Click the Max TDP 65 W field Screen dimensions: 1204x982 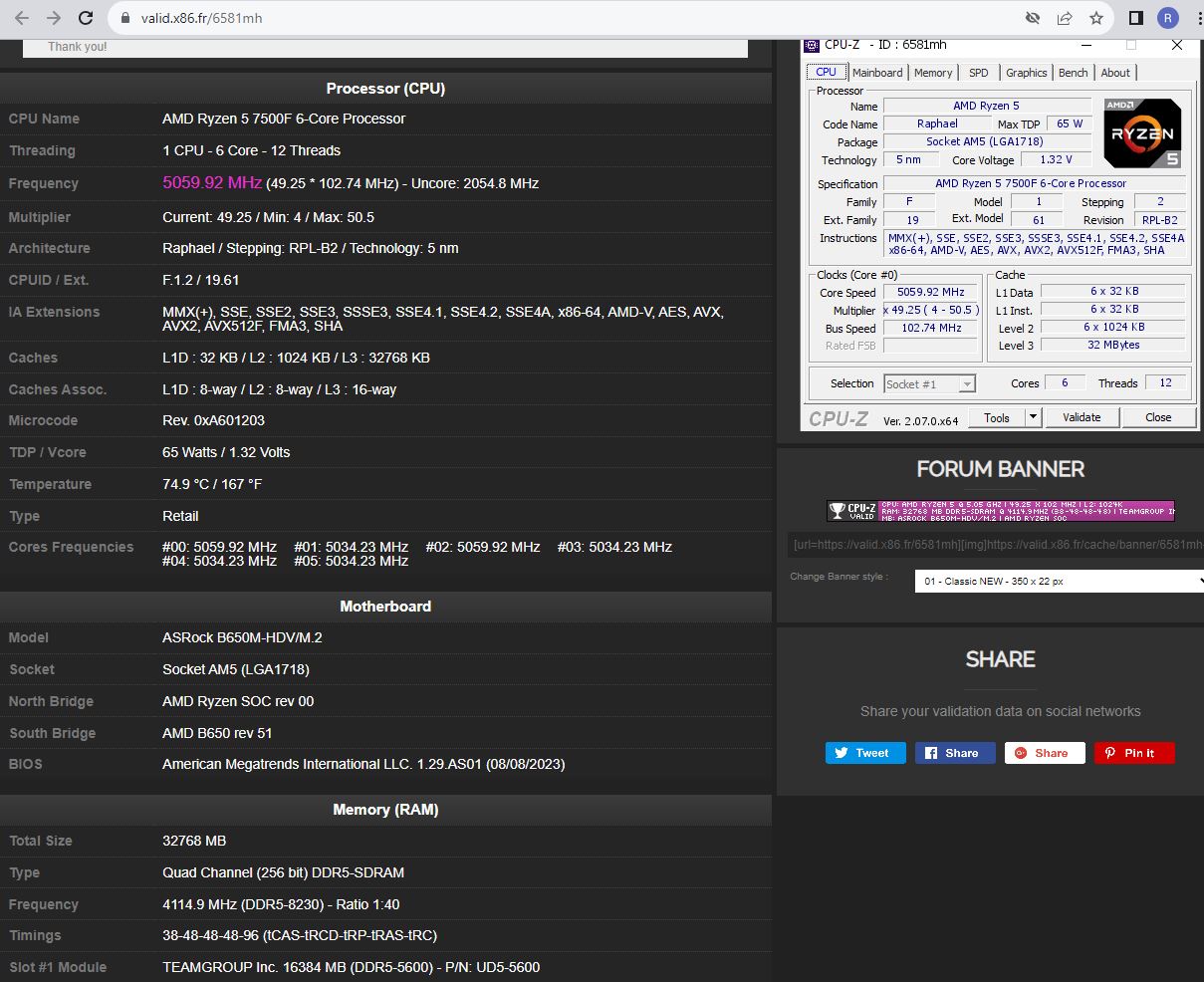(x=1070, y=123)
